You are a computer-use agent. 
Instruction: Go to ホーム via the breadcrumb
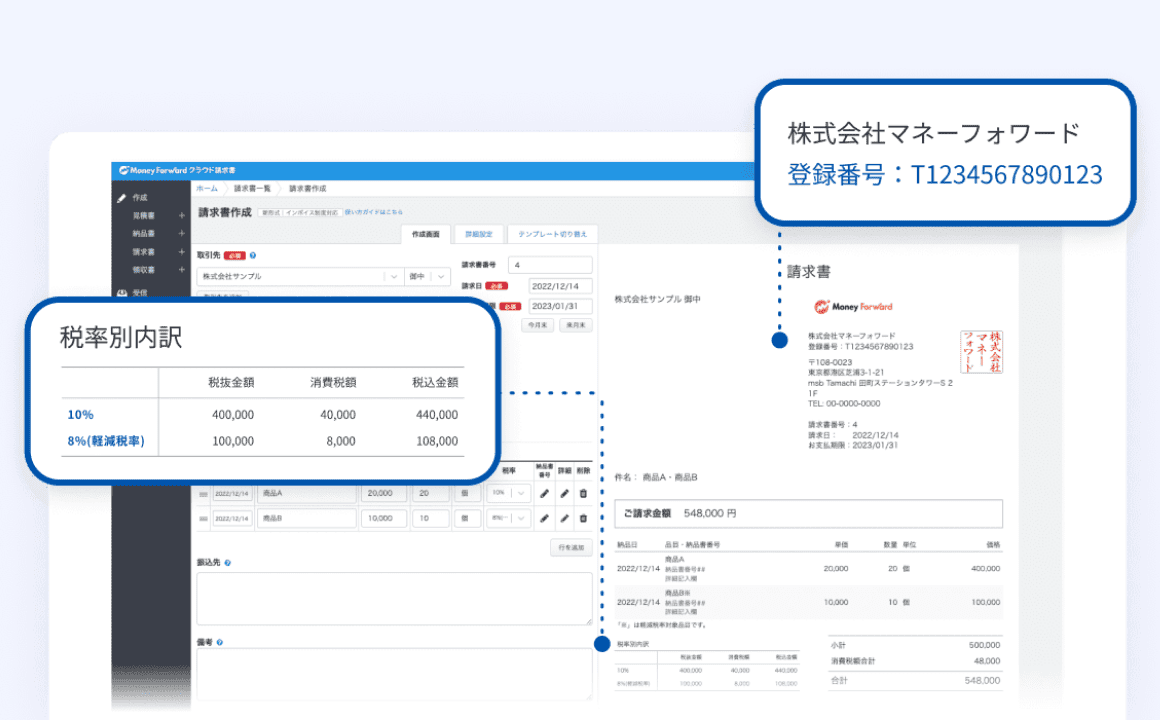pos(207,189)
